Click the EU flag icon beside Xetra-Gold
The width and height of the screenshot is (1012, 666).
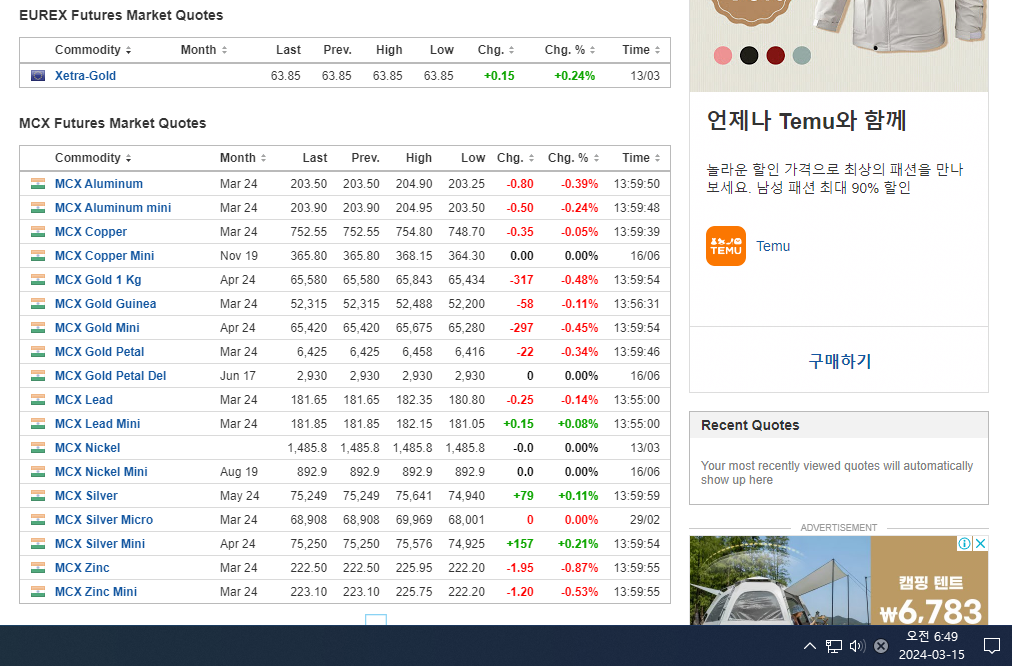click(x=38, y=76)
